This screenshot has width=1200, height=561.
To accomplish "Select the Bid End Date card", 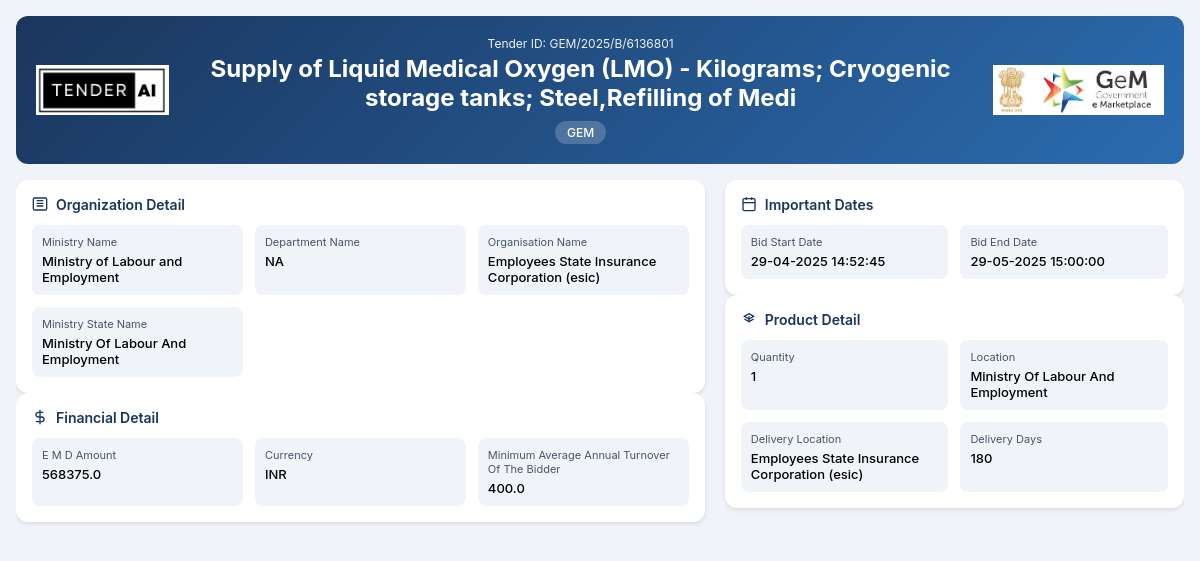I will (1064, 252).
